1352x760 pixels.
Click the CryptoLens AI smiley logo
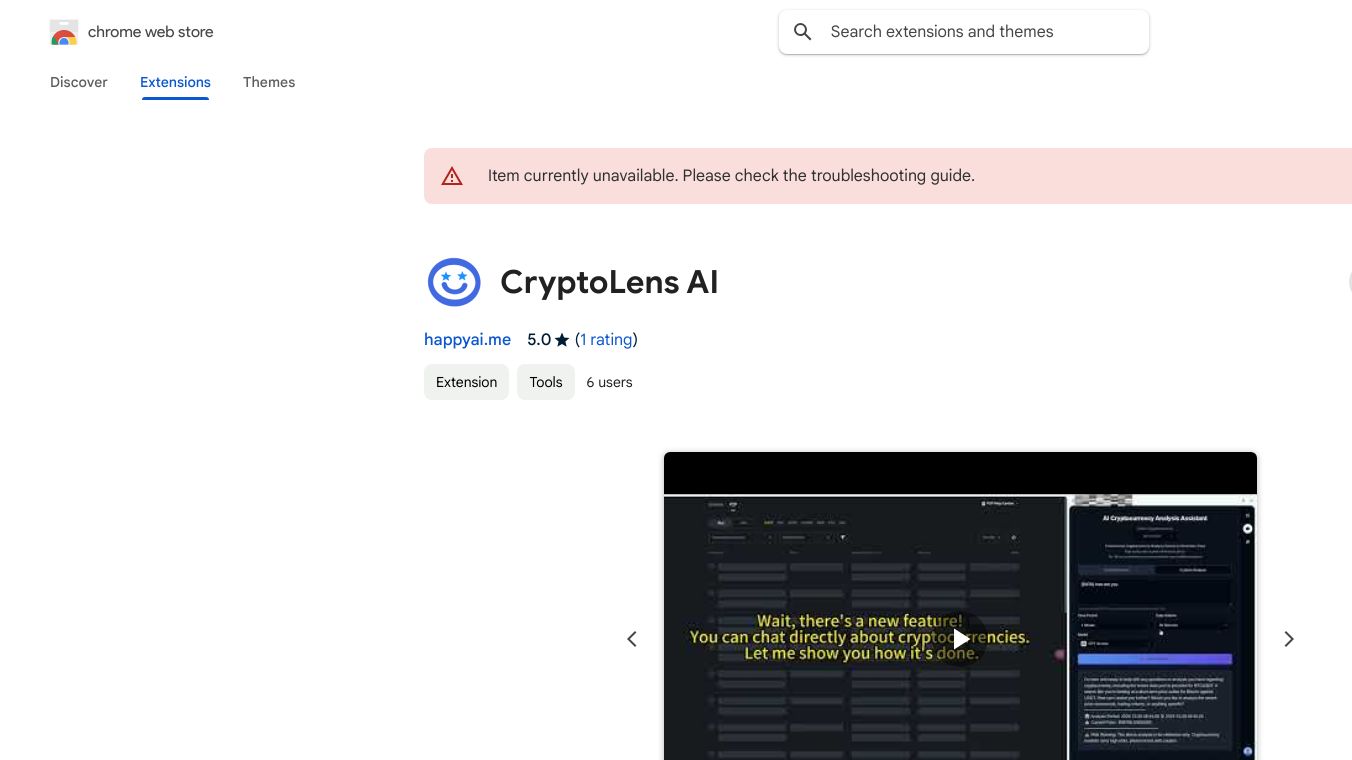pos(454,282)
